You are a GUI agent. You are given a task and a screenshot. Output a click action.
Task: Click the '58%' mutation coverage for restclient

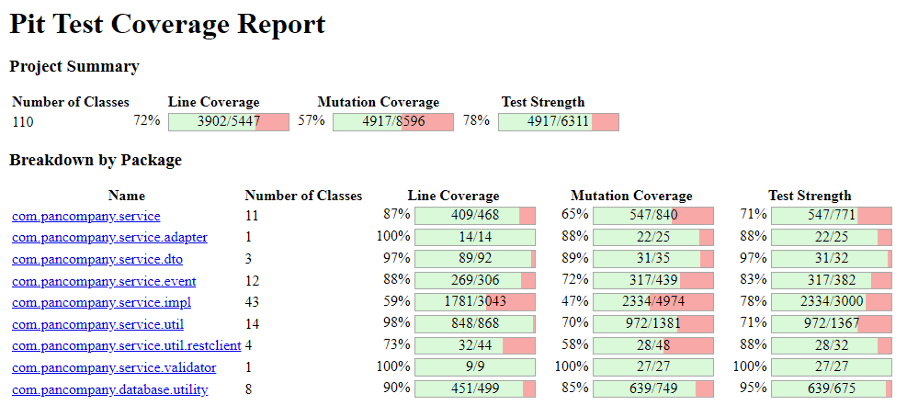pos(575,345)
